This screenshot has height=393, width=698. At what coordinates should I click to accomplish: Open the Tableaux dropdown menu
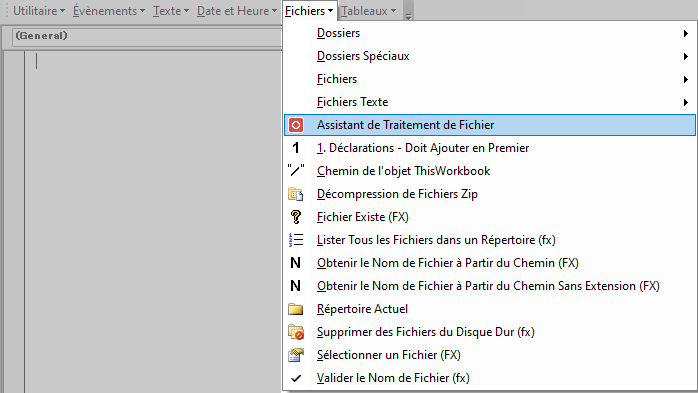click(x=369, y=11)
